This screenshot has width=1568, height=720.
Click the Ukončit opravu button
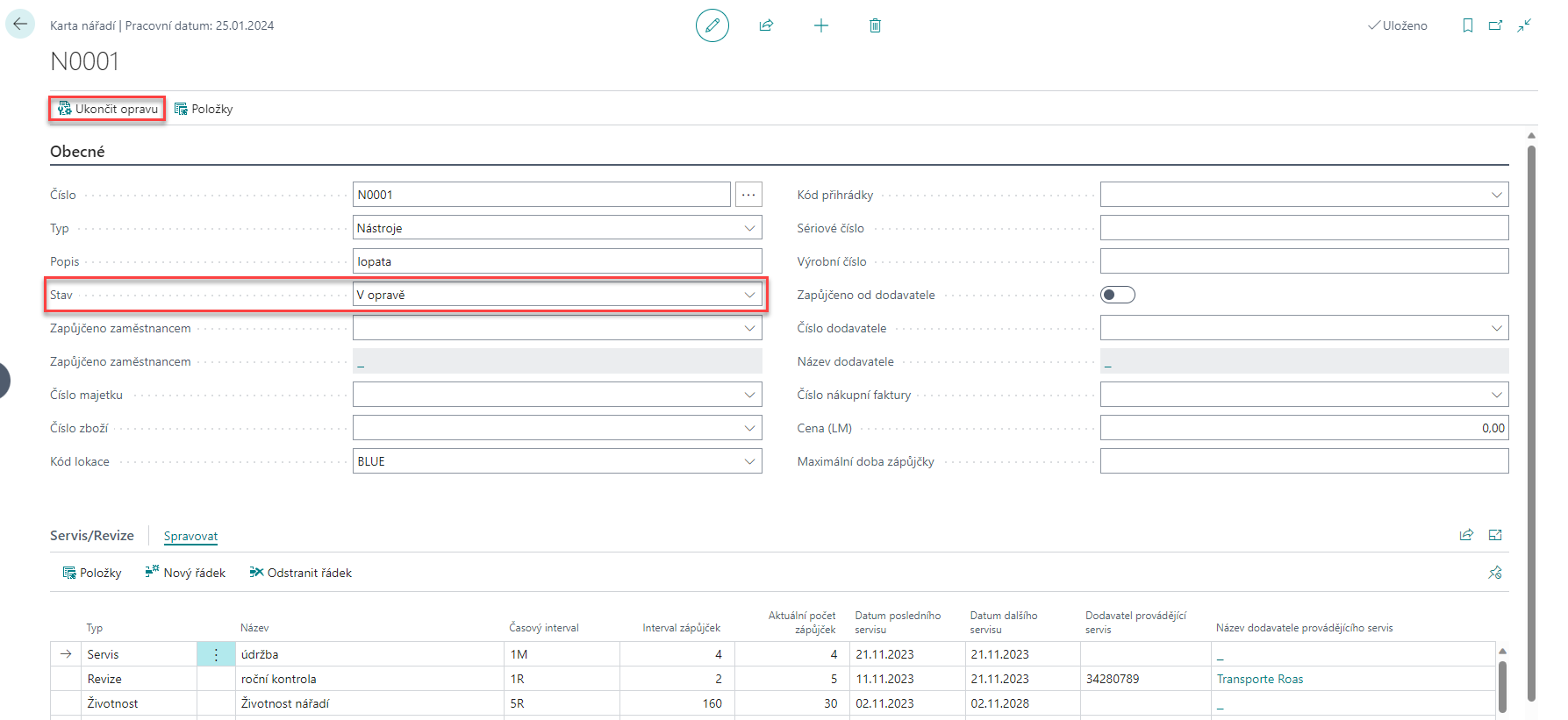[x=107, y=109]
